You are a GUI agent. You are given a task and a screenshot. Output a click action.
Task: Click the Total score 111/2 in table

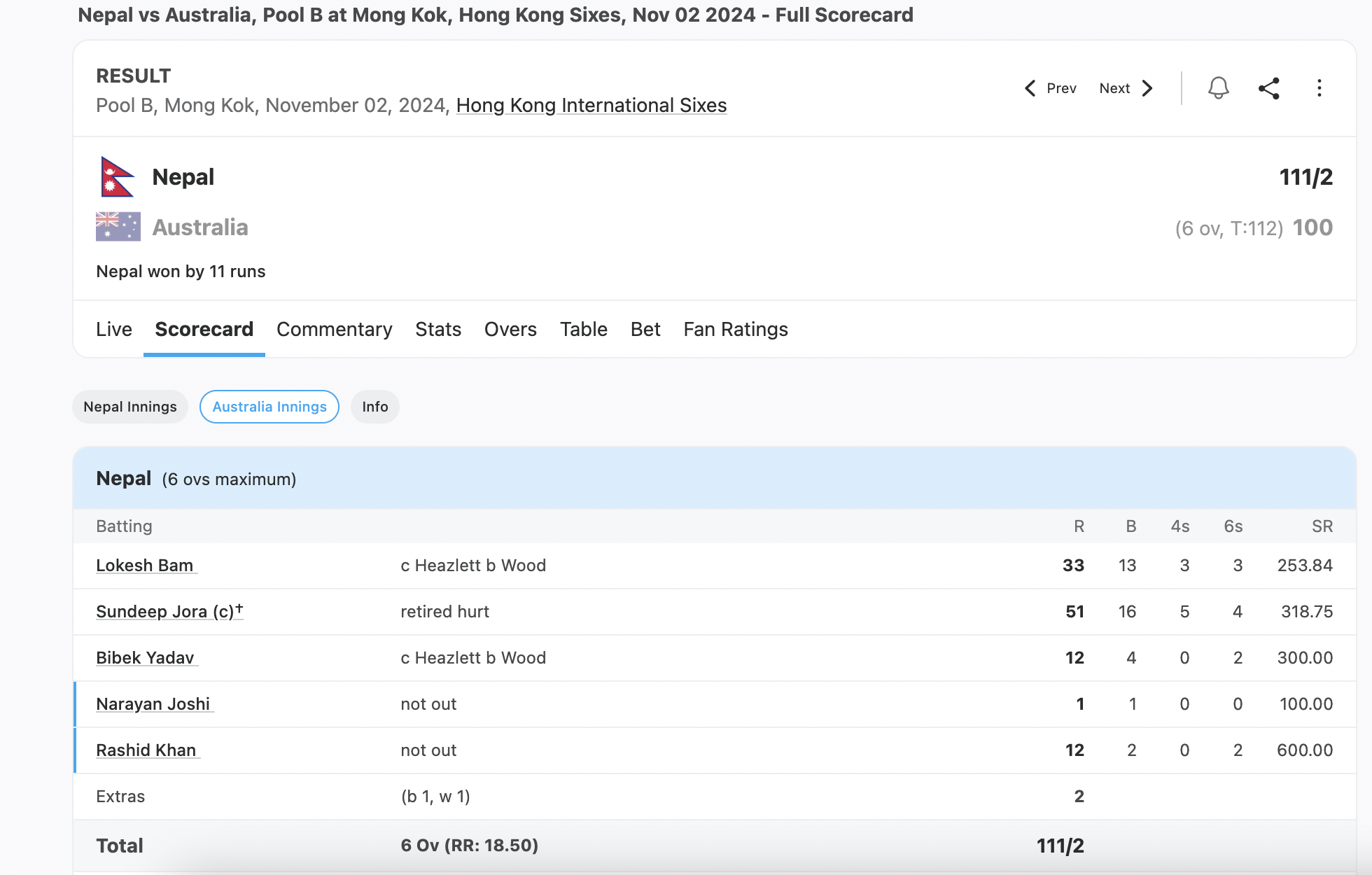[1060, 846]
